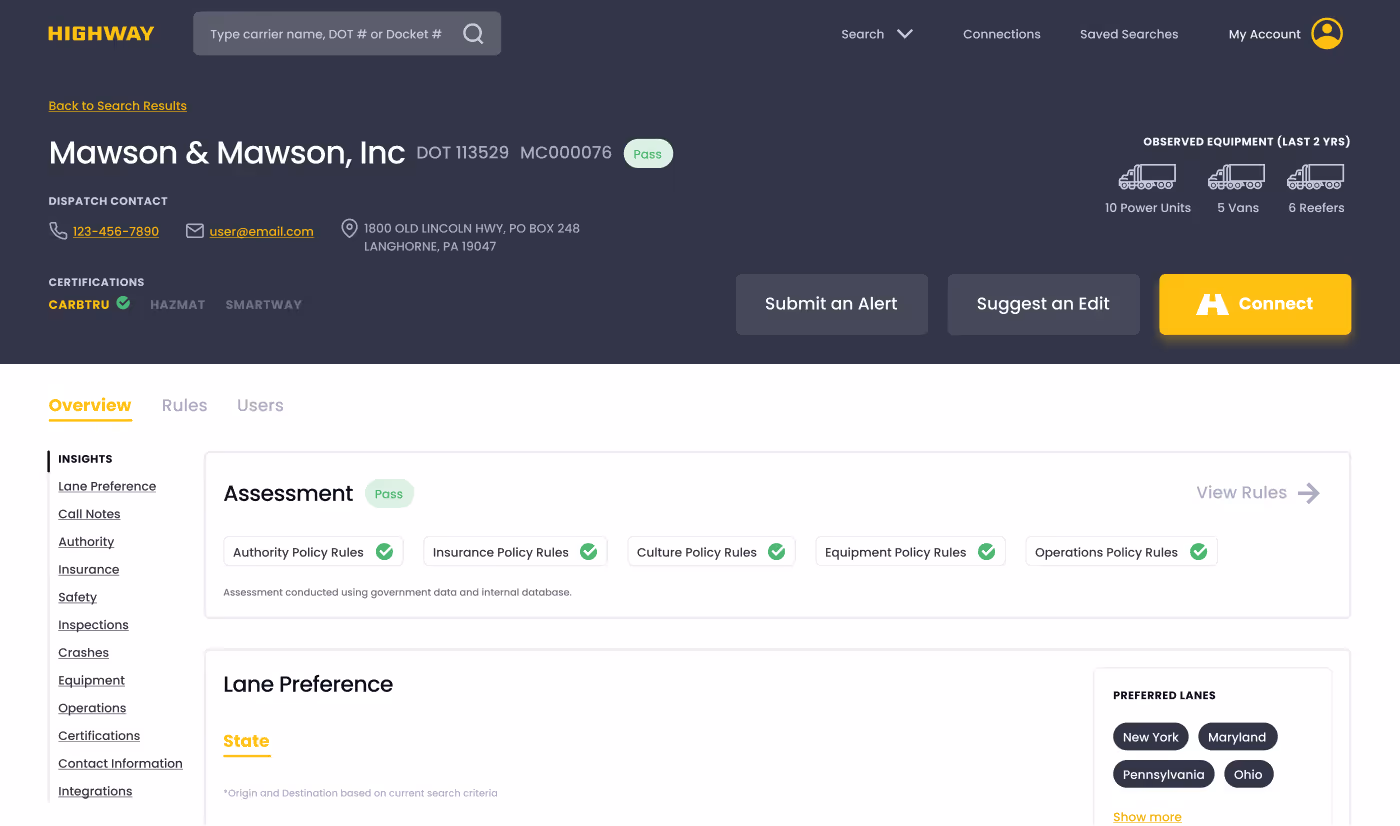Open the My Account avatar icon

coord(1327,34)
